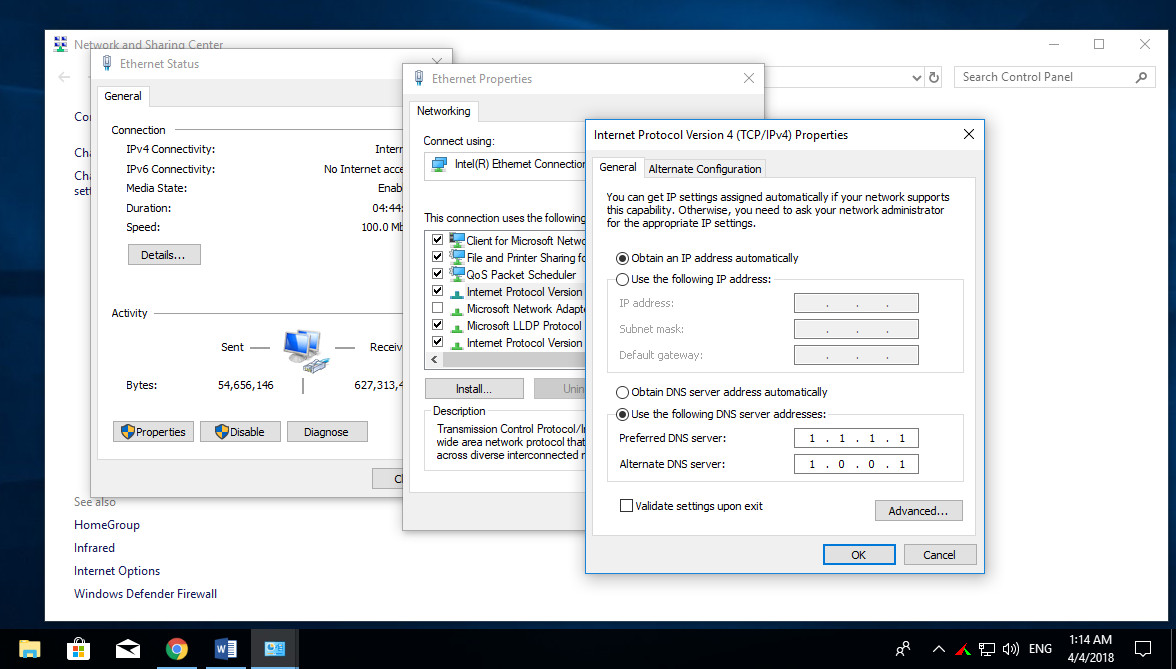Click the Search Control Panel field
The image size is (1176, 669).
1054,77
